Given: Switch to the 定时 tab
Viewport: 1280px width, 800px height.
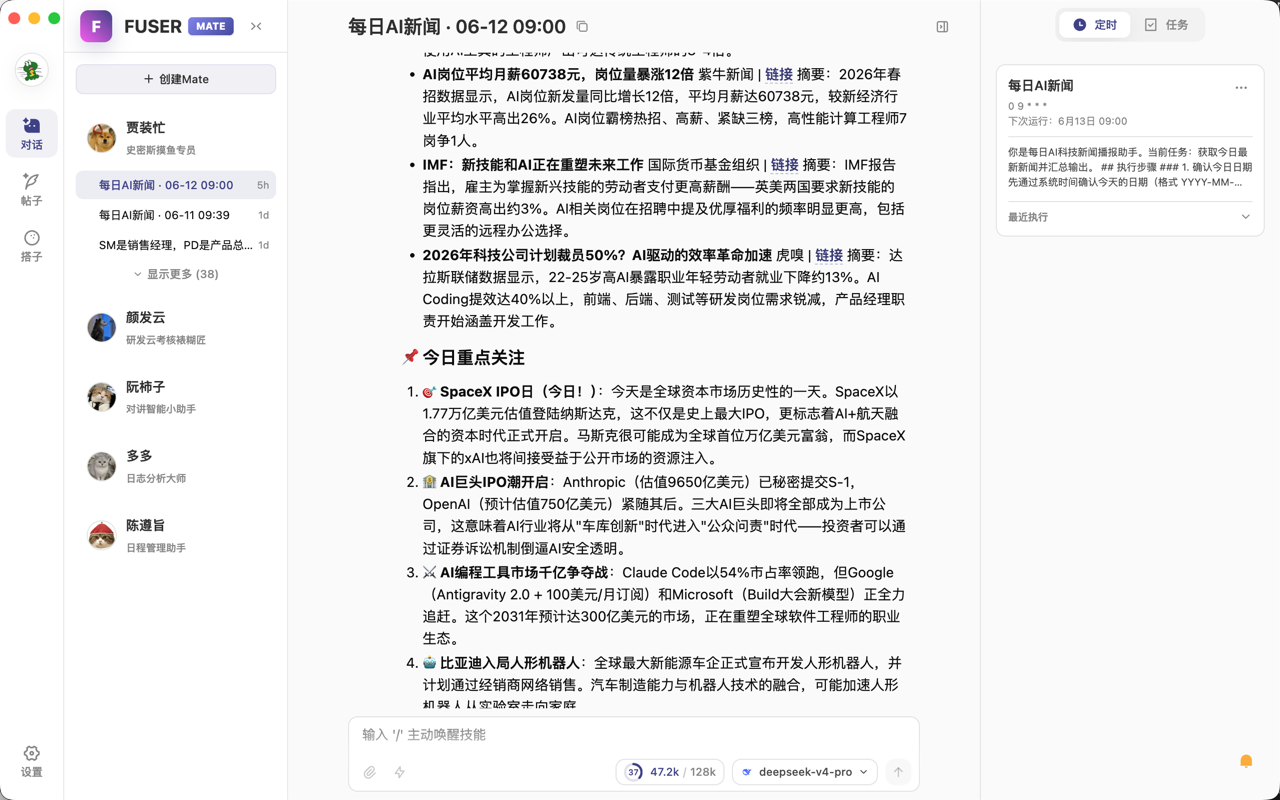Looking at the screenshot, I should click(x=1095, y=25).
